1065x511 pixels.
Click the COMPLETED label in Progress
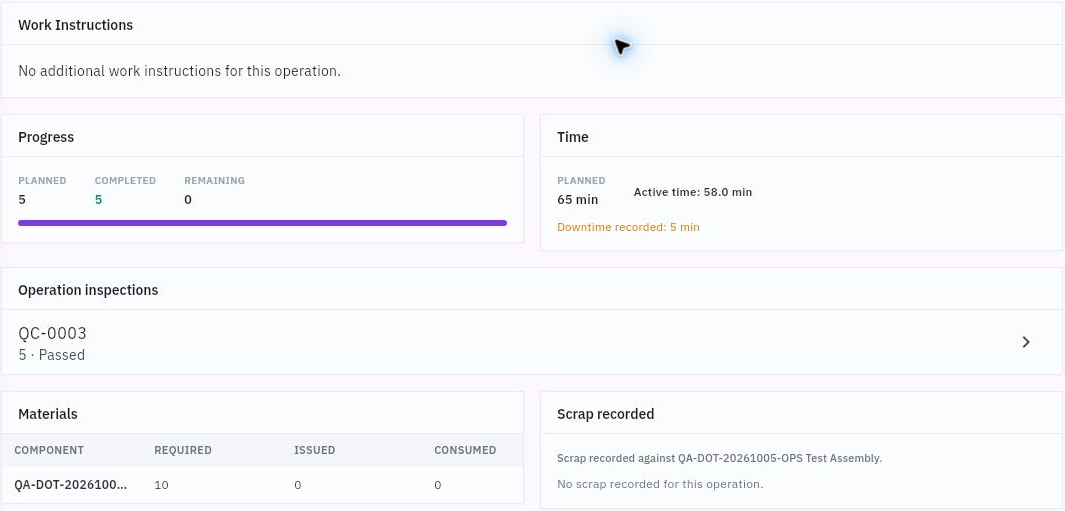(125, 181)
